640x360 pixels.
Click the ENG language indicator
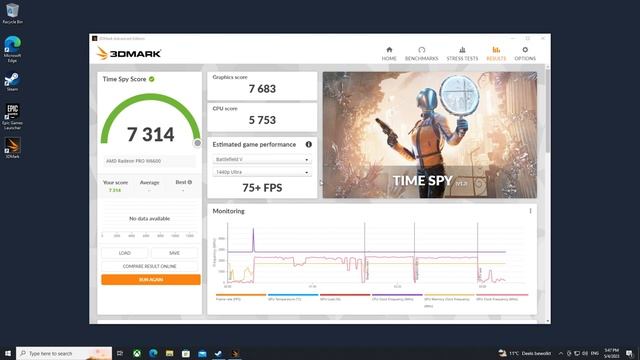coord(595,353)
